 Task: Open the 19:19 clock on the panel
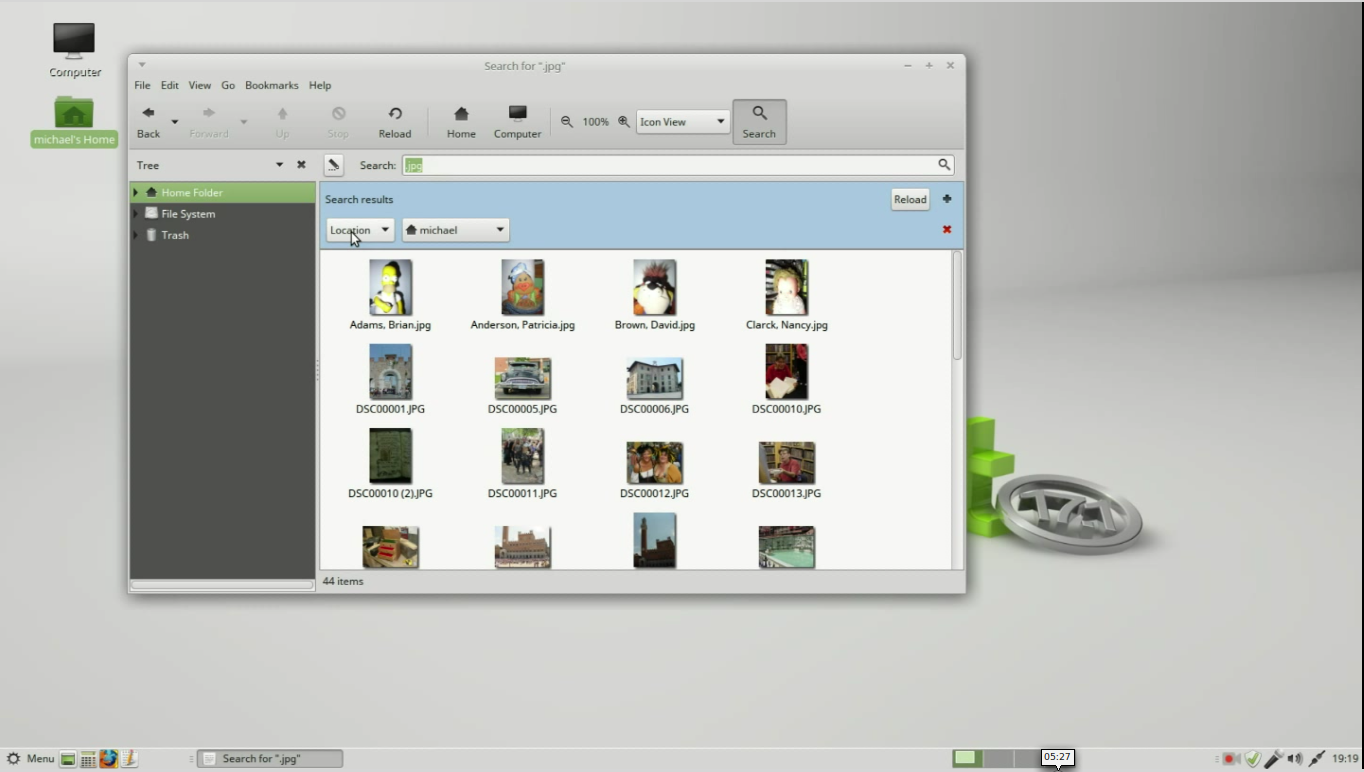coord(1345,759)
